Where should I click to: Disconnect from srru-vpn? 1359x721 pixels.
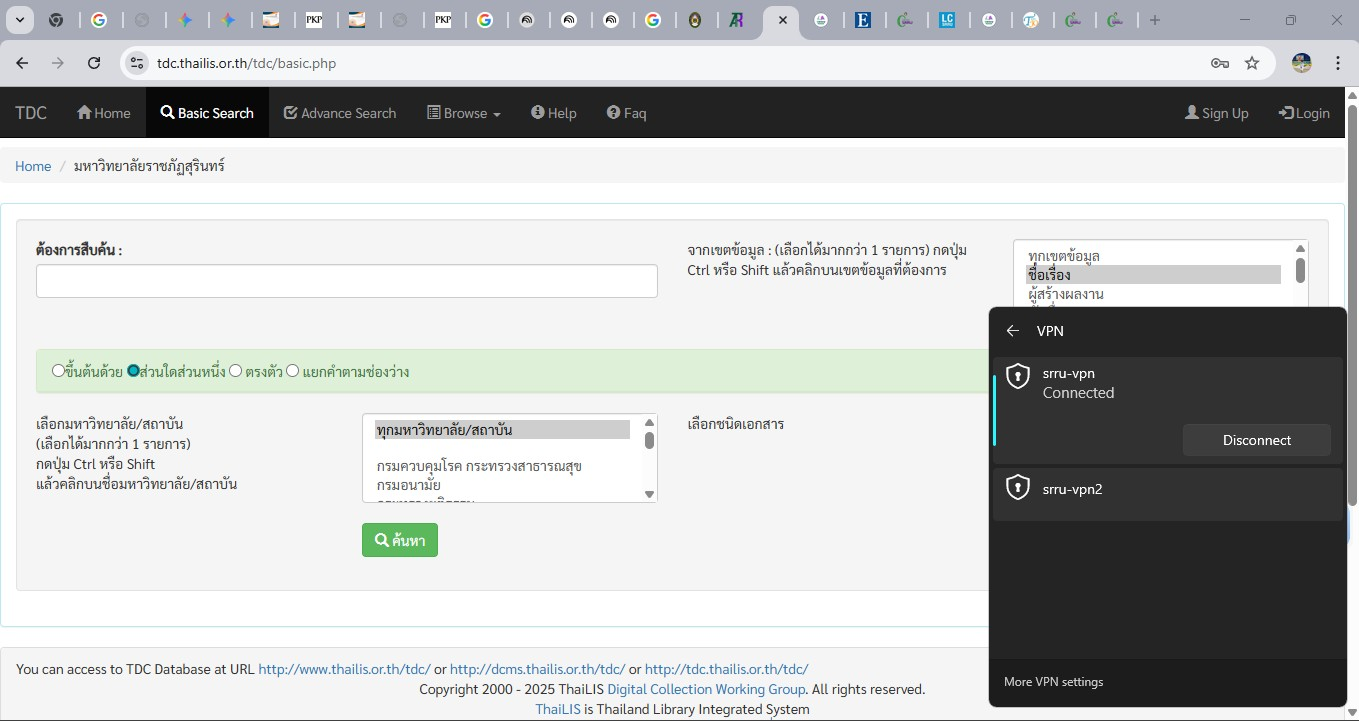(x=1256, y=440)
